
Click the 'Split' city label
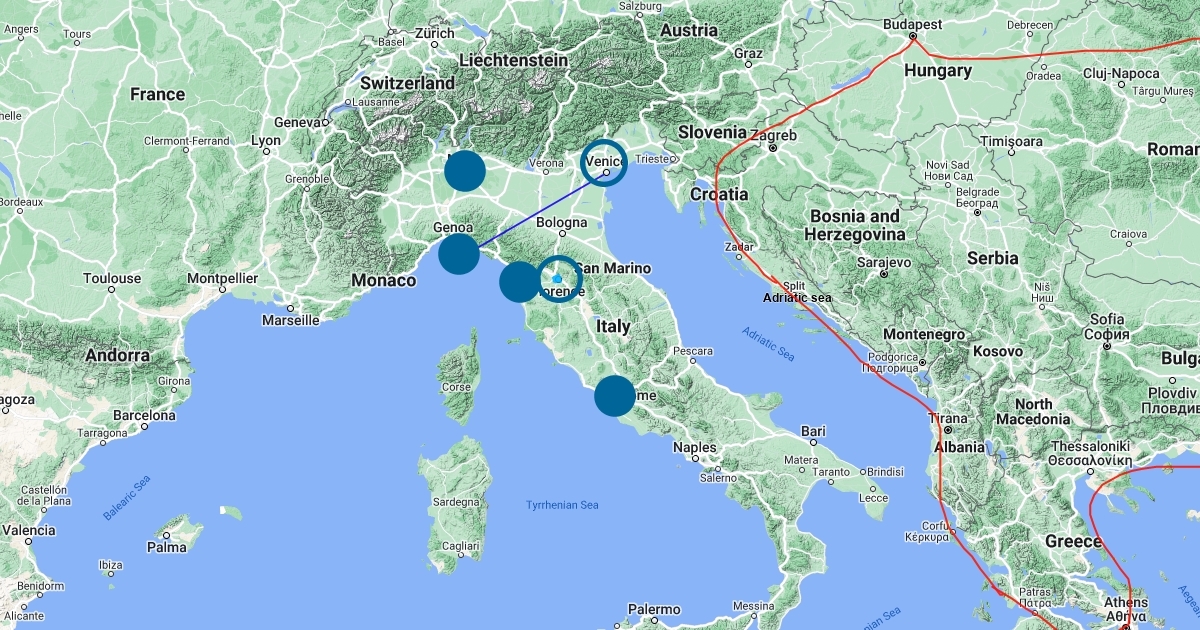click(794, 285)
